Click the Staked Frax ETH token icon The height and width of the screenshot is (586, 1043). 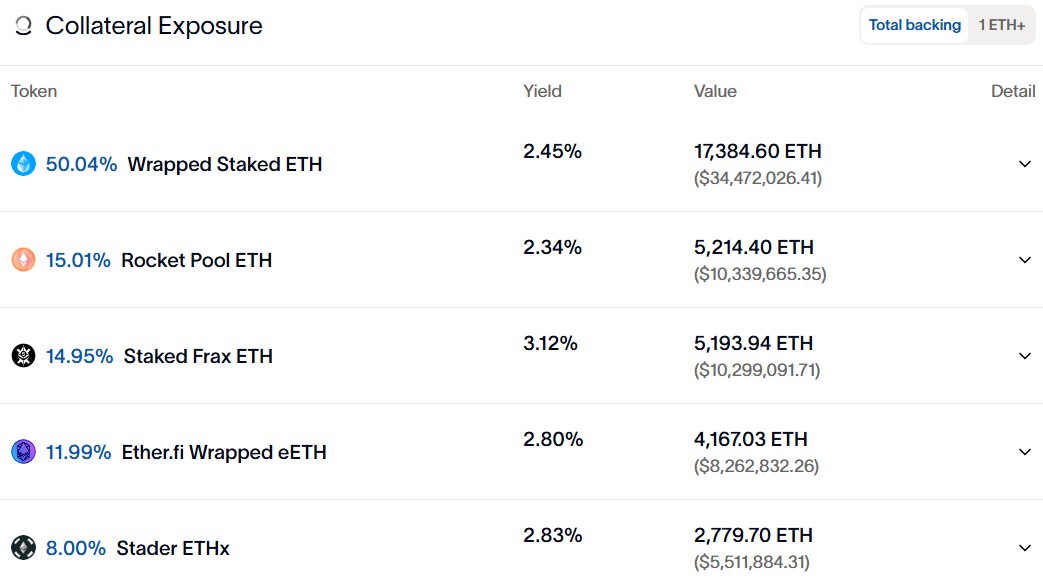point(22,356)
